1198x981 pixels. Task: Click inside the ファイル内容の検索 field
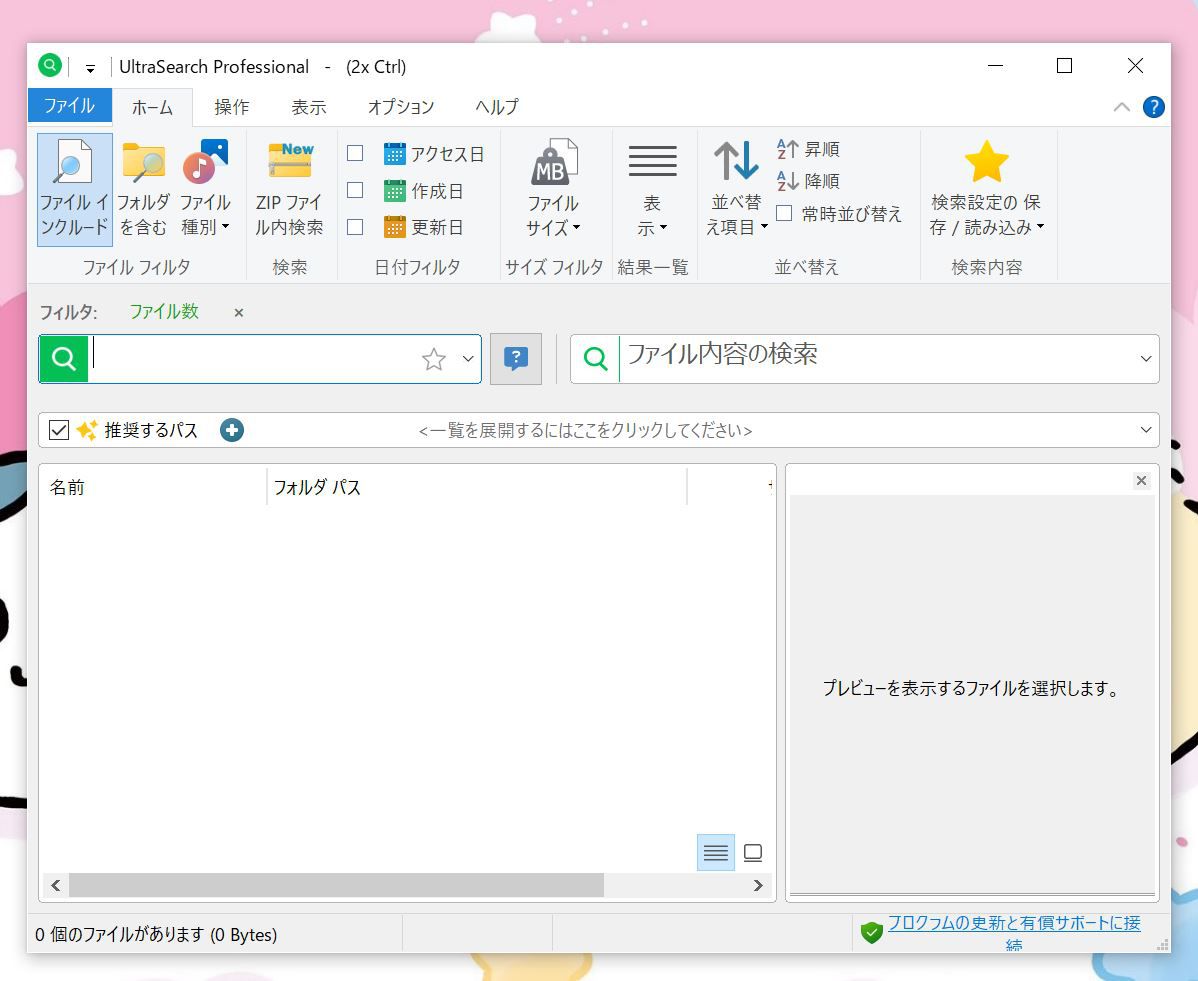(800, 358)
